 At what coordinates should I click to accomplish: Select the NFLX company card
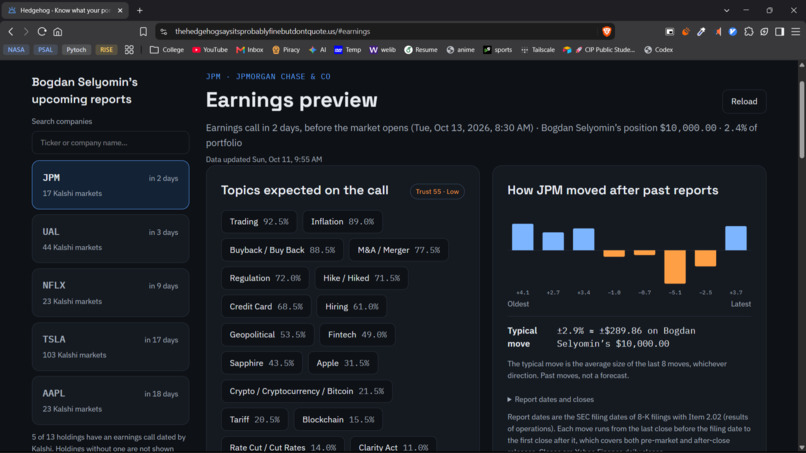pyautogui.click(x=111, y=293)
